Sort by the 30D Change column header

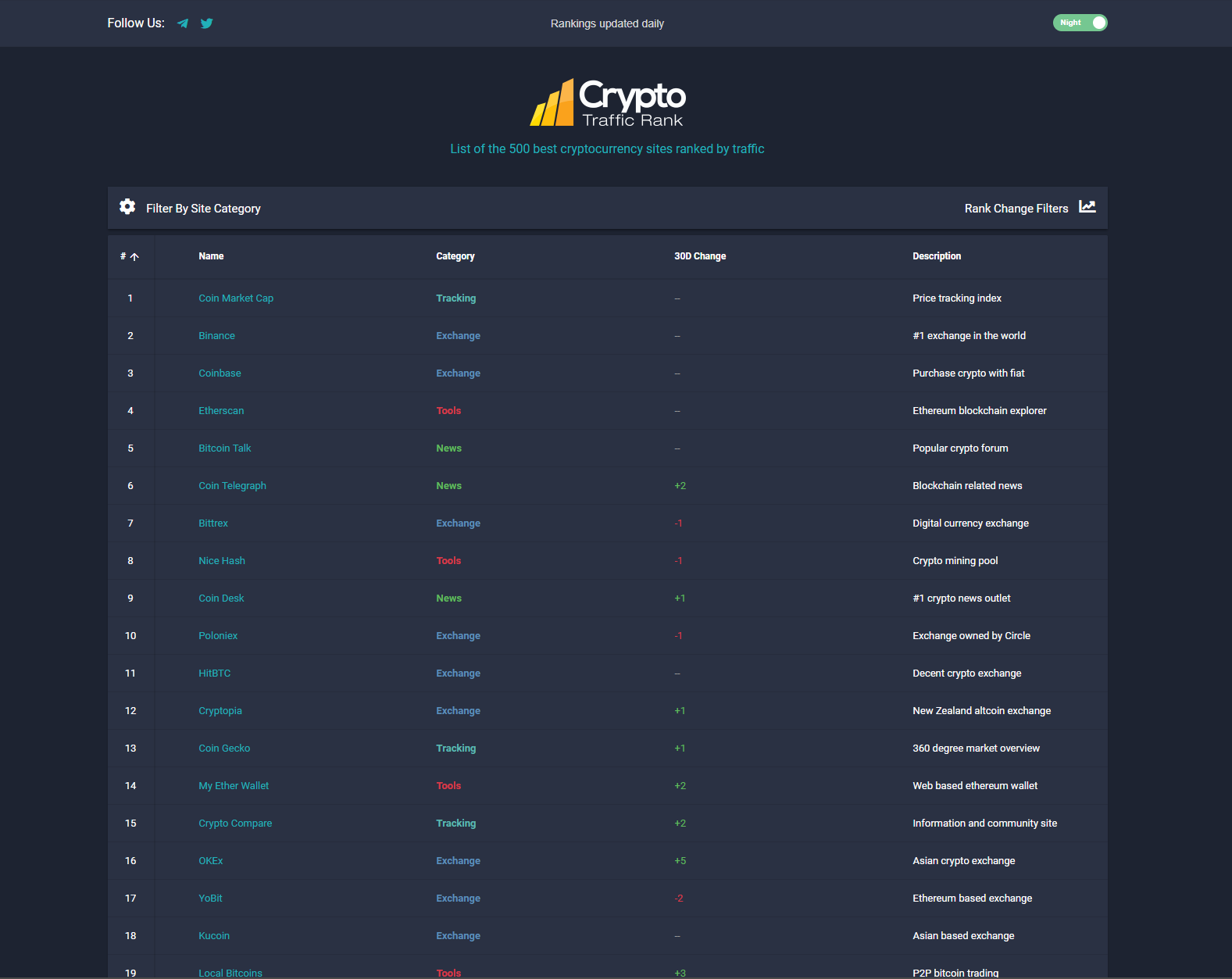pyautogui.click(x=700, y=256)
